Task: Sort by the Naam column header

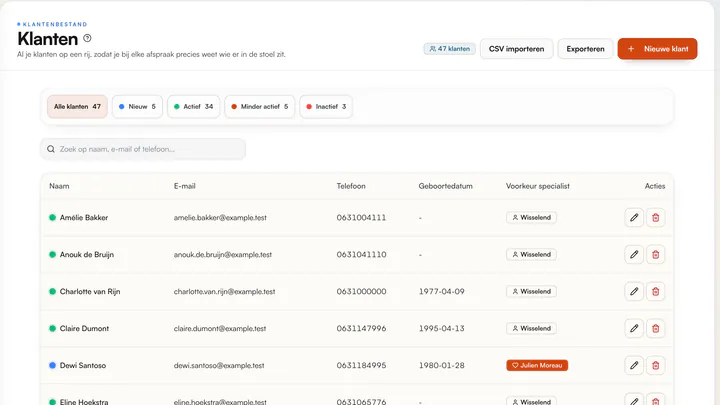Action: (59, 186)
